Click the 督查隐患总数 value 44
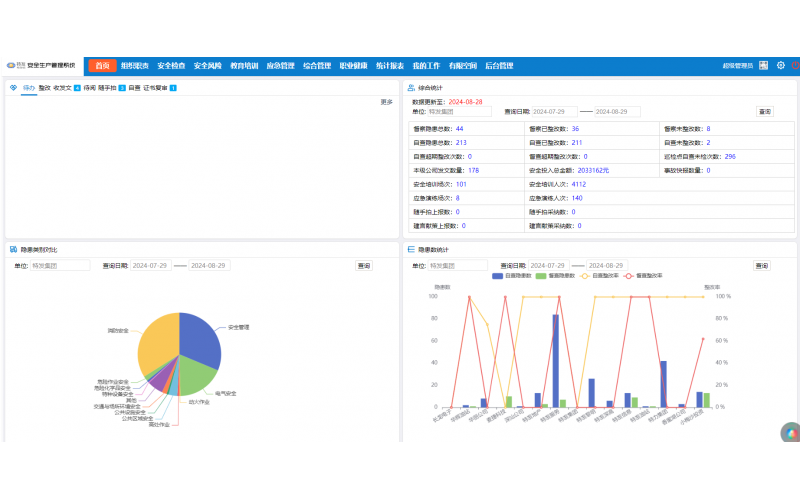Screen dimensions: 800x500 459,129
